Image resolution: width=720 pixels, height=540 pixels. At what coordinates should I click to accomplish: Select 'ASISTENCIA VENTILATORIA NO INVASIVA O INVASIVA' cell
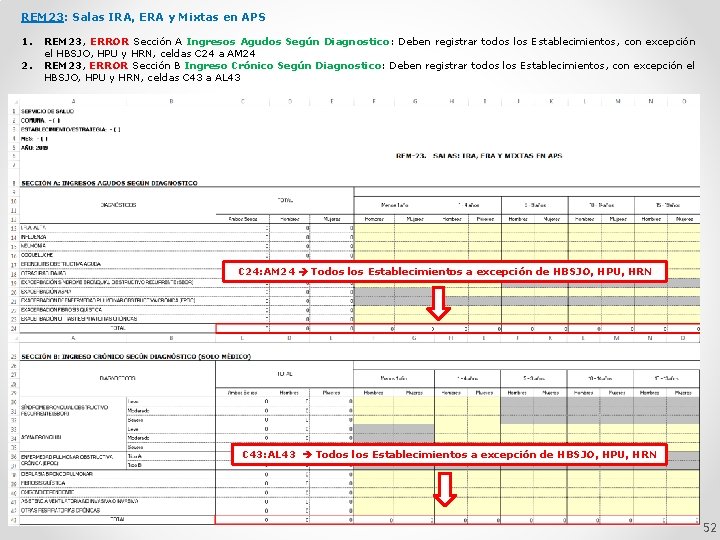pos(79,501)
